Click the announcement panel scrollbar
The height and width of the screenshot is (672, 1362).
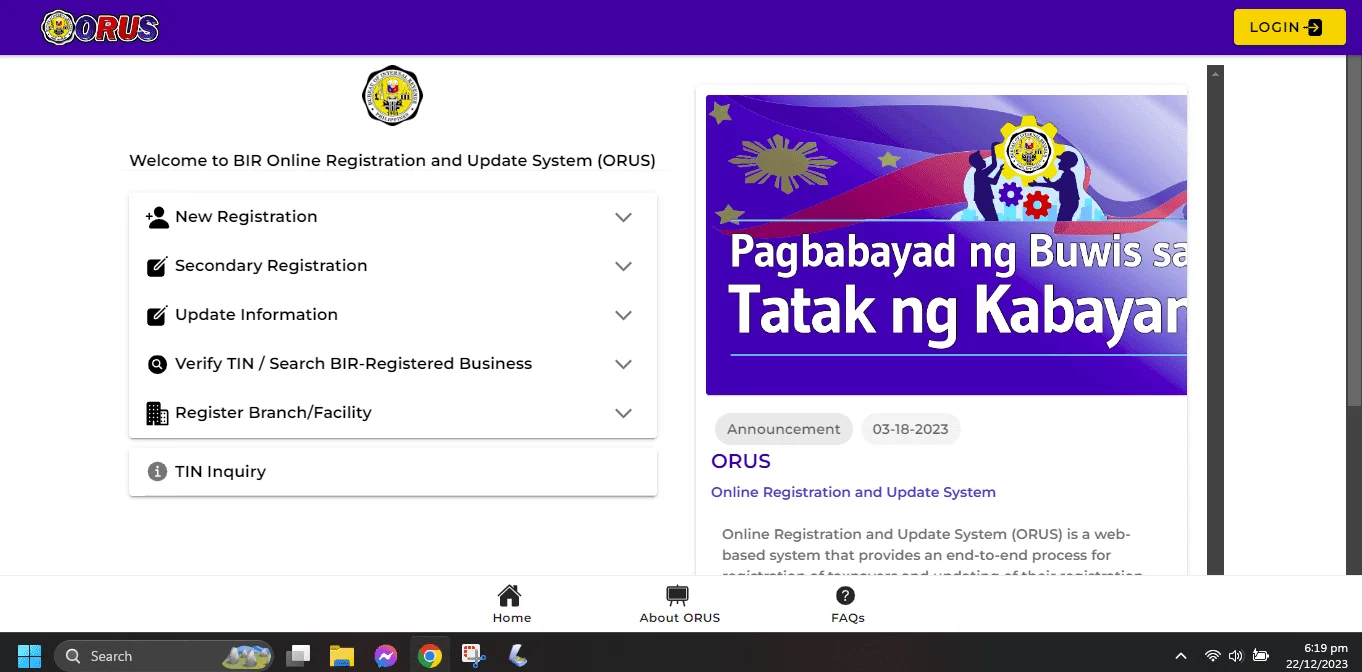1215,320
